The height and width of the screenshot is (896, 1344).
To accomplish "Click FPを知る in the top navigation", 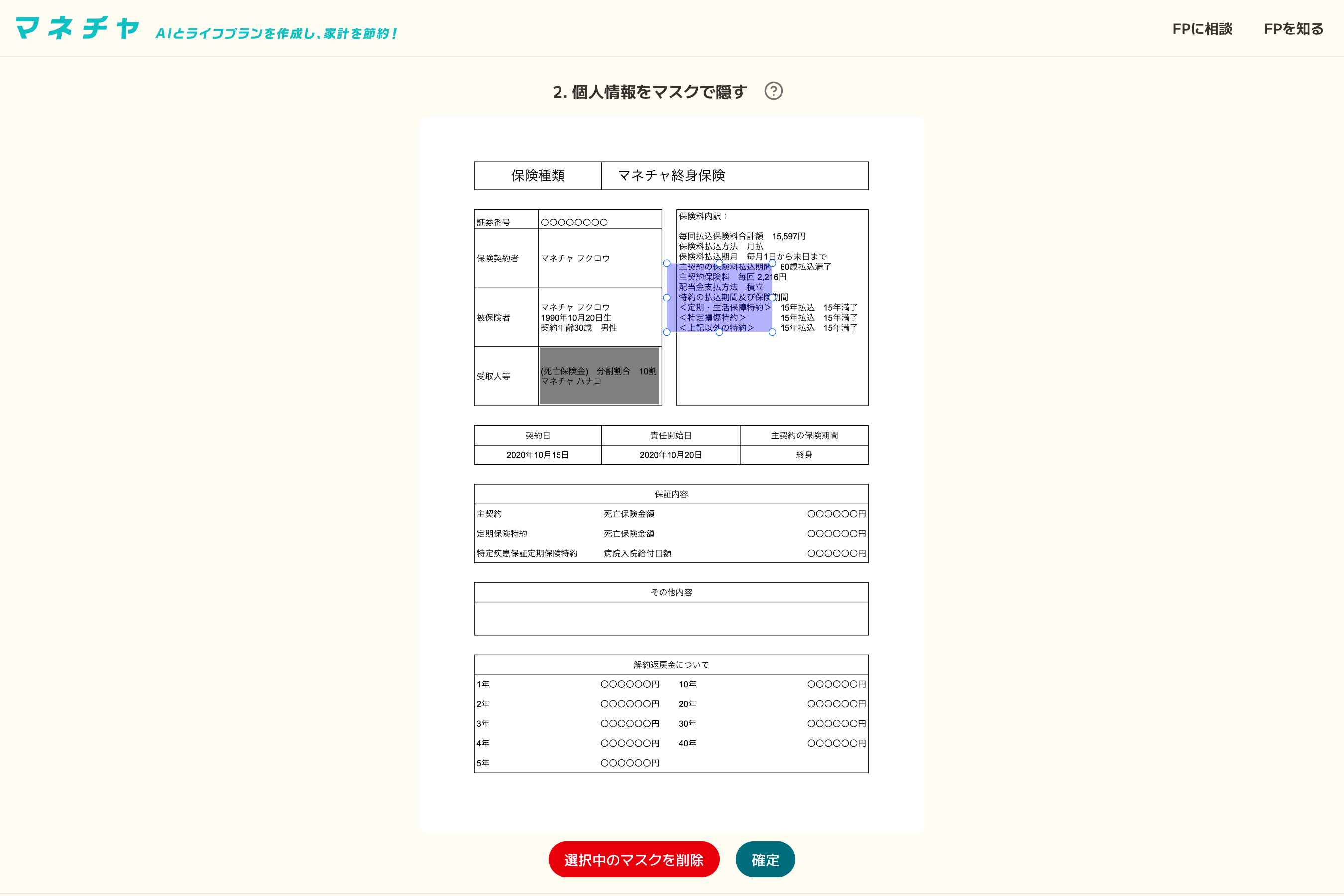I will click(x=1293, y=29).
